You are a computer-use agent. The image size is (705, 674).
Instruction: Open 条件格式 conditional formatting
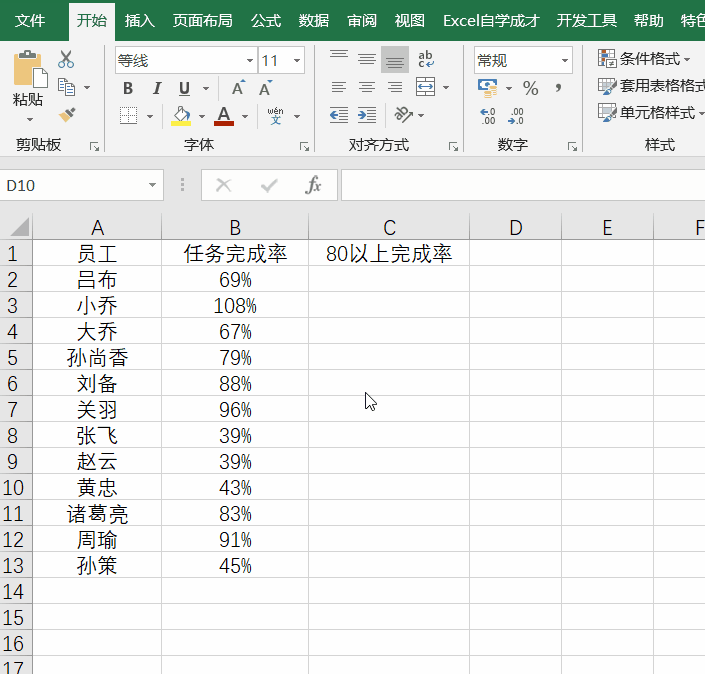644,58
